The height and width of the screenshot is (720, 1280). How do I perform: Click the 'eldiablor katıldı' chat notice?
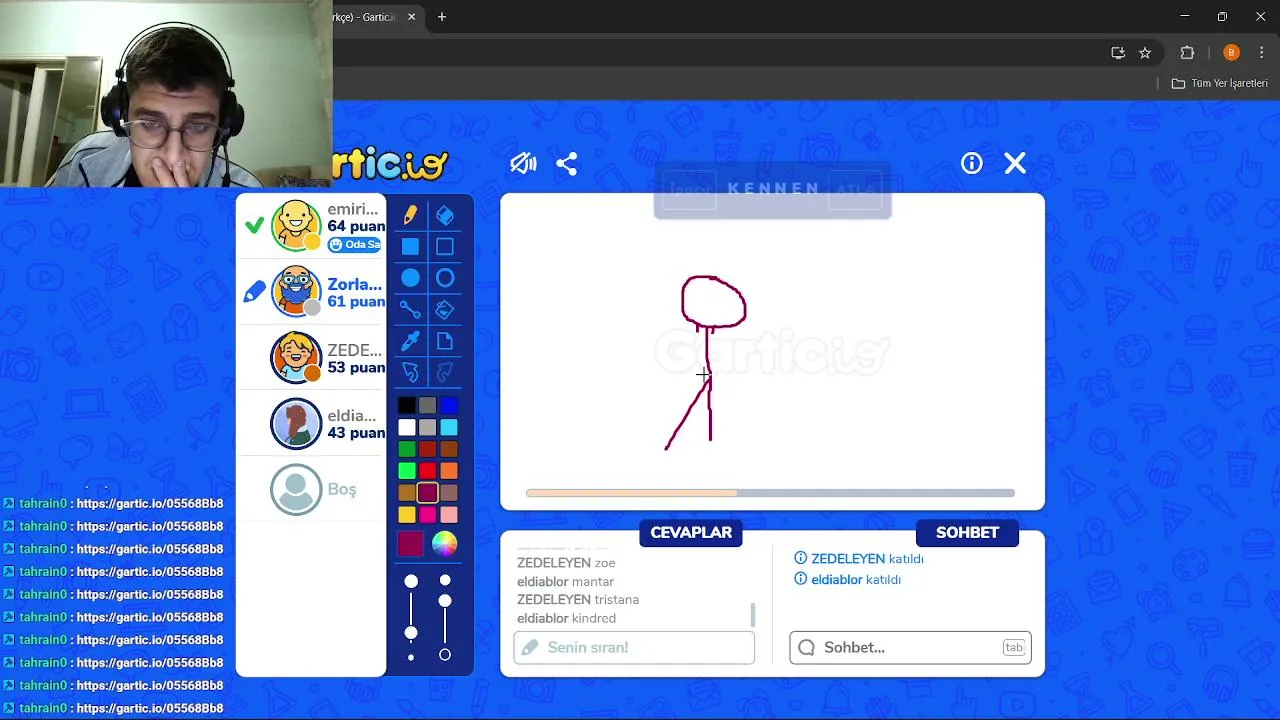[x=848, y=580]
